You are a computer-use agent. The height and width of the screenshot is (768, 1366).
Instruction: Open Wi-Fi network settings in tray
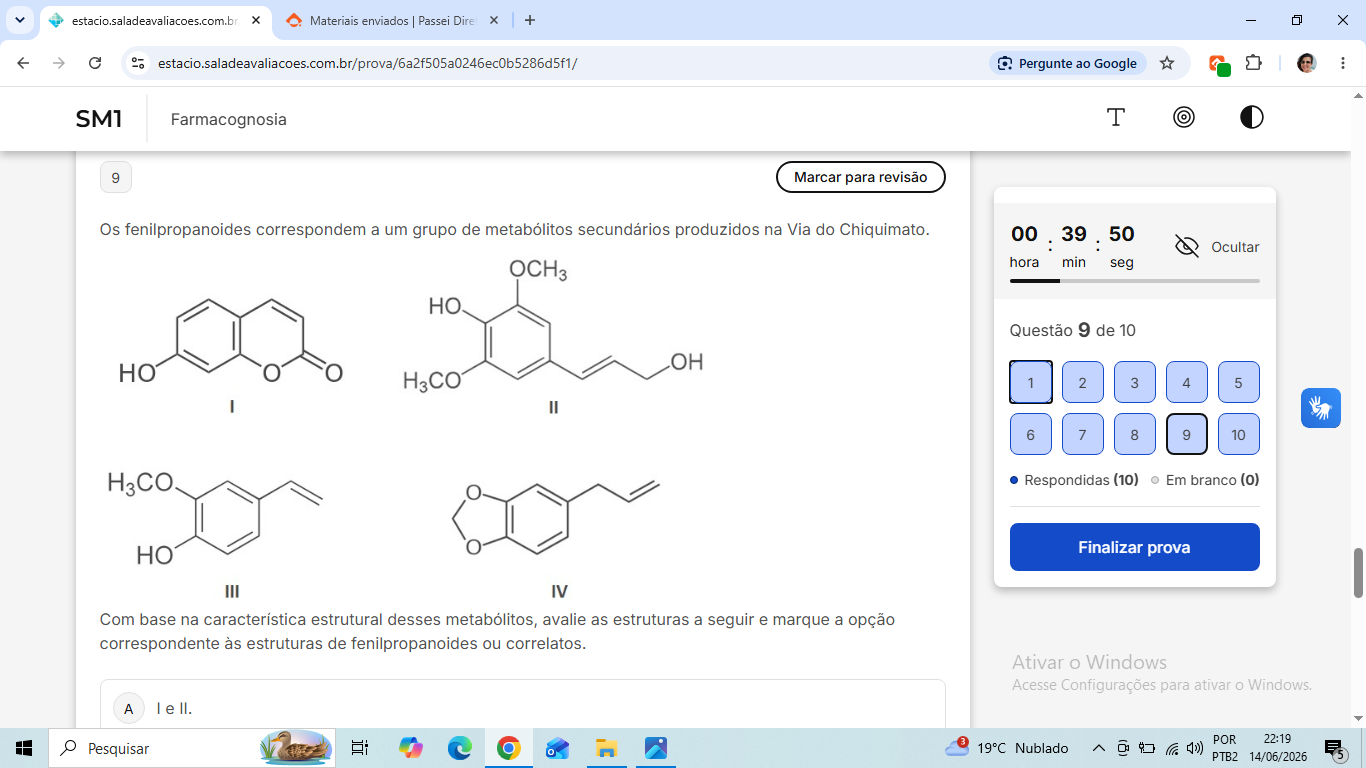(x=1172, y=748)
